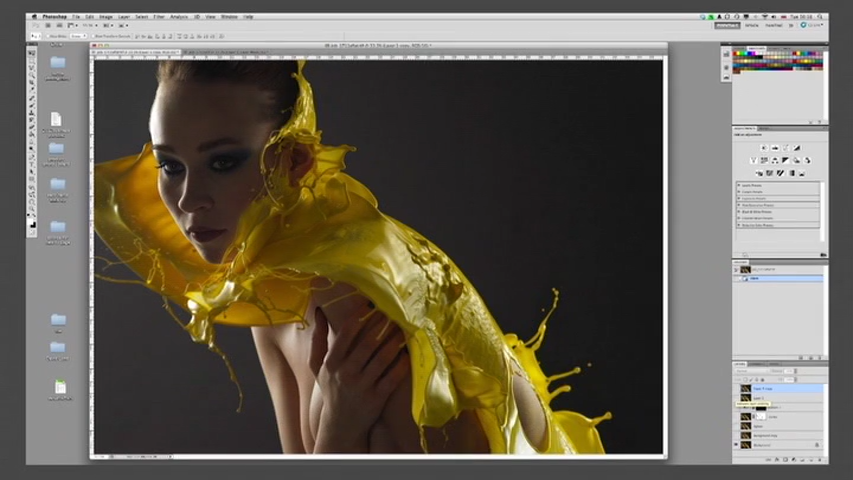Viewport: 853px width, 480px height.
Task: Click the new group icon in Layers panel
Action: point(802,460)
